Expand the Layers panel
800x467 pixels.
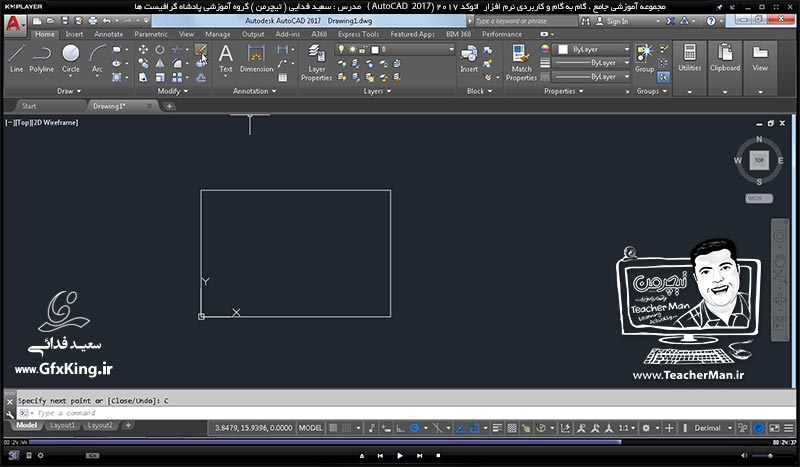[x=377, y=91]
